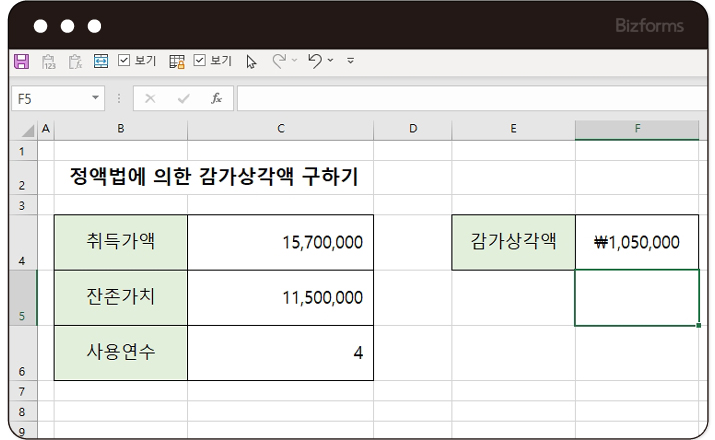The image size is (715, 440).
Task: Select row 4 header
Action: (x=22, y=242)
